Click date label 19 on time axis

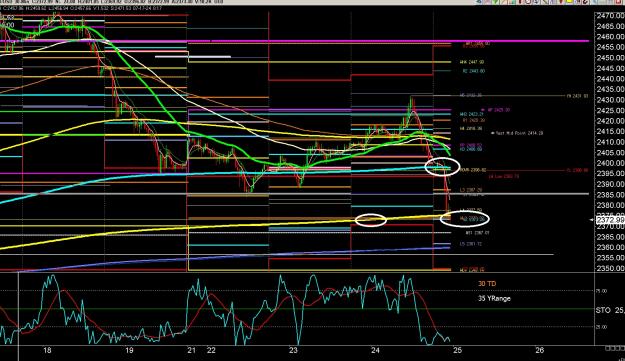[x=129, y=351]
